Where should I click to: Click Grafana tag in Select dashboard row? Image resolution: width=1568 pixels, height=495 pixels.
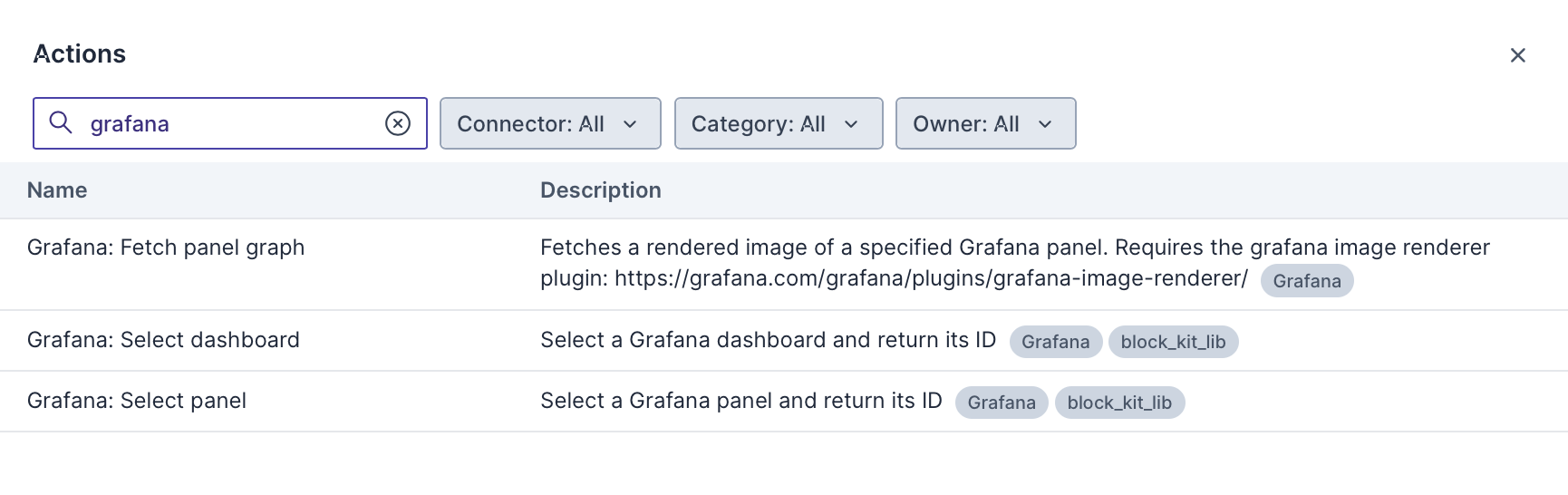coord(1055,342)
